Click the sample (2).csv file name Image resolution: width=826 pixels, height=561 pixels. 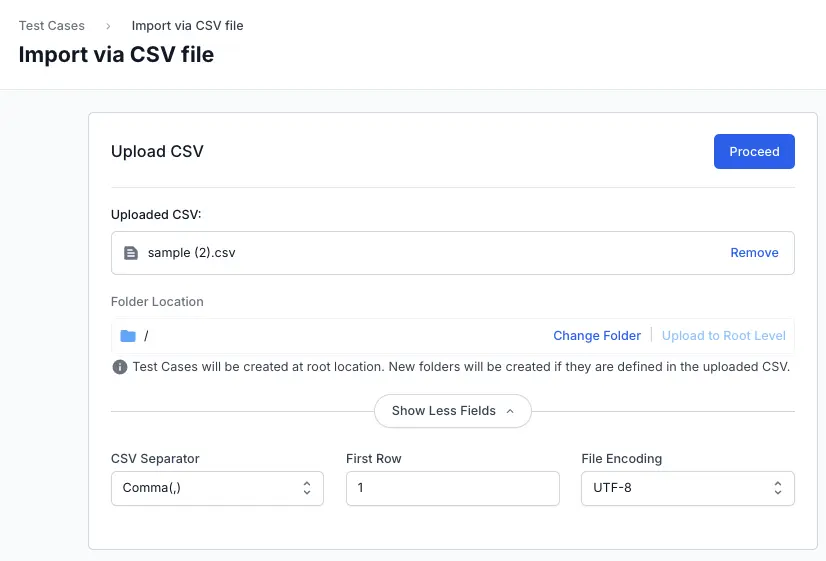pos(192,253)
